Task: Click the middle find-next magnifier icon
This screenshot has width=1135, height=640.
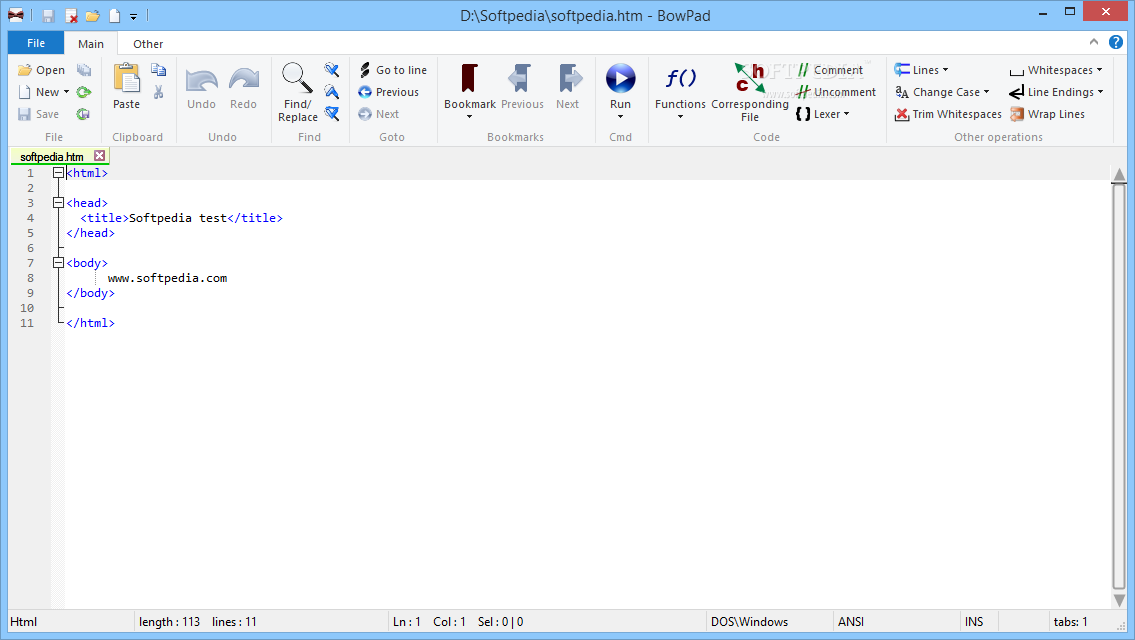Action: 332,92
